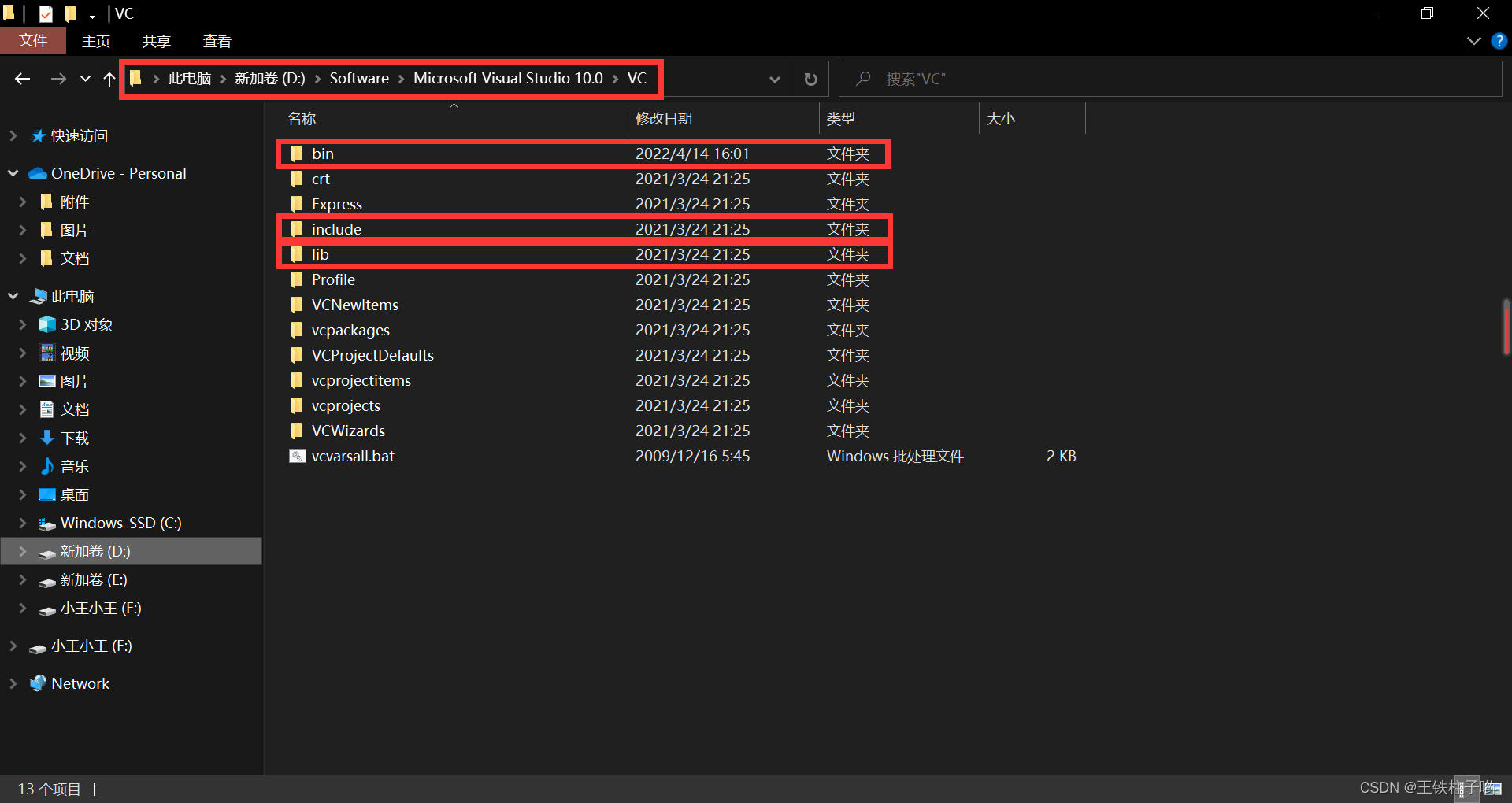The height and width of the screenshot is (803, 1512).
Task: Expand the 快速访问 tree node
Action: click(13, 136)
